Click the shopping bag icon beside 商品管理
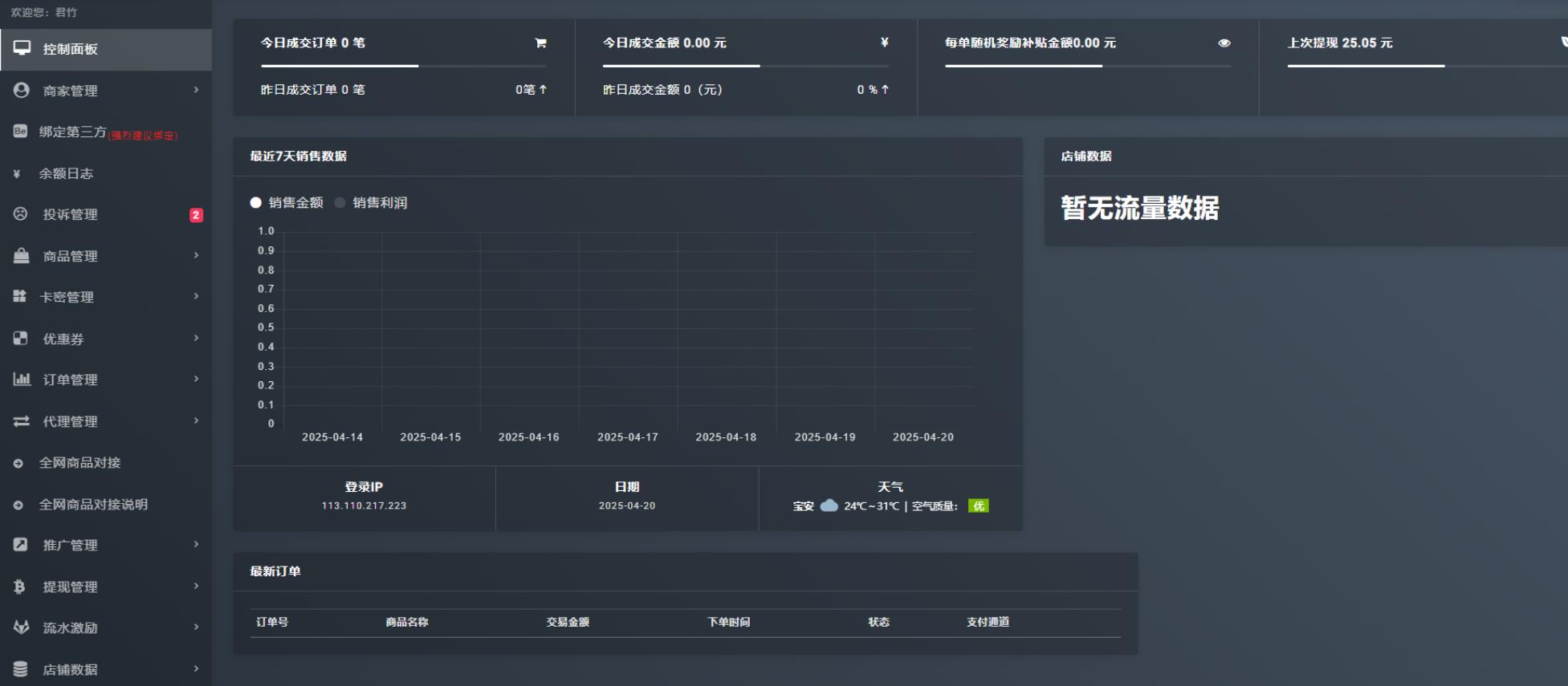The width and height of the screenshot is (1568, 686). (x=22, y=256)
